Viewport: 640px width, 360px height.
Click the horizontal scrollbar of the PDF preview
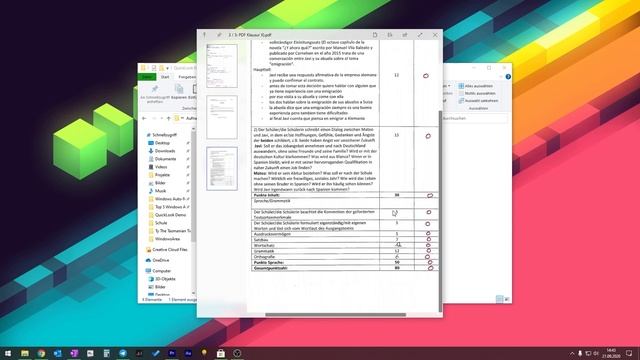pyautogui.click(x=336, y=315)
